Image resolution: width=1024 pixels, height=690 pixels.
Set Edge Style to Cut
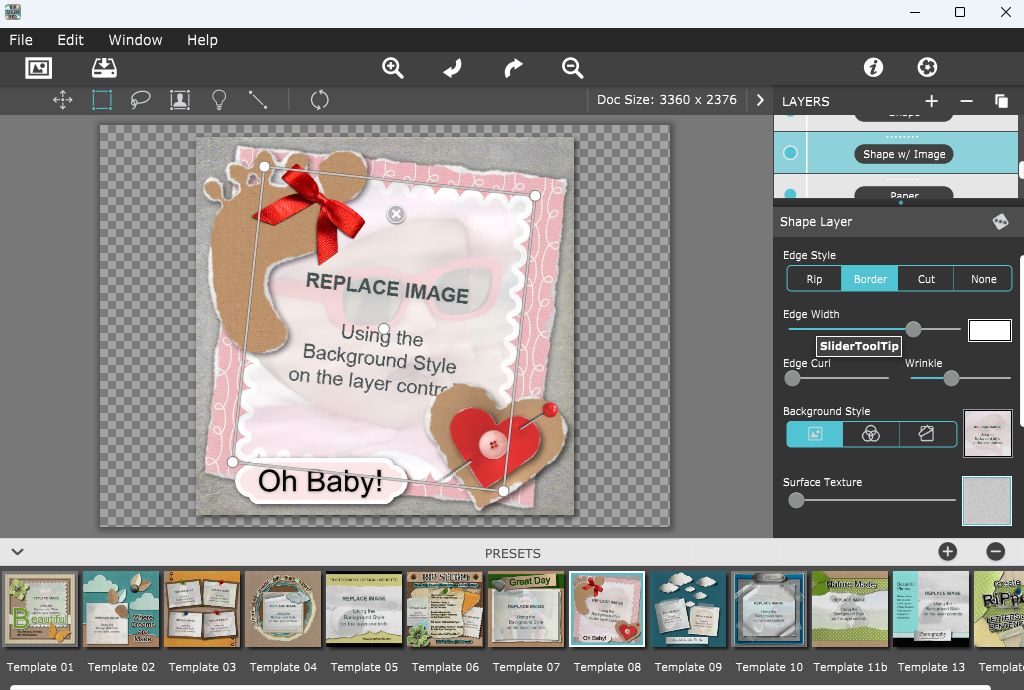point(926,279)
